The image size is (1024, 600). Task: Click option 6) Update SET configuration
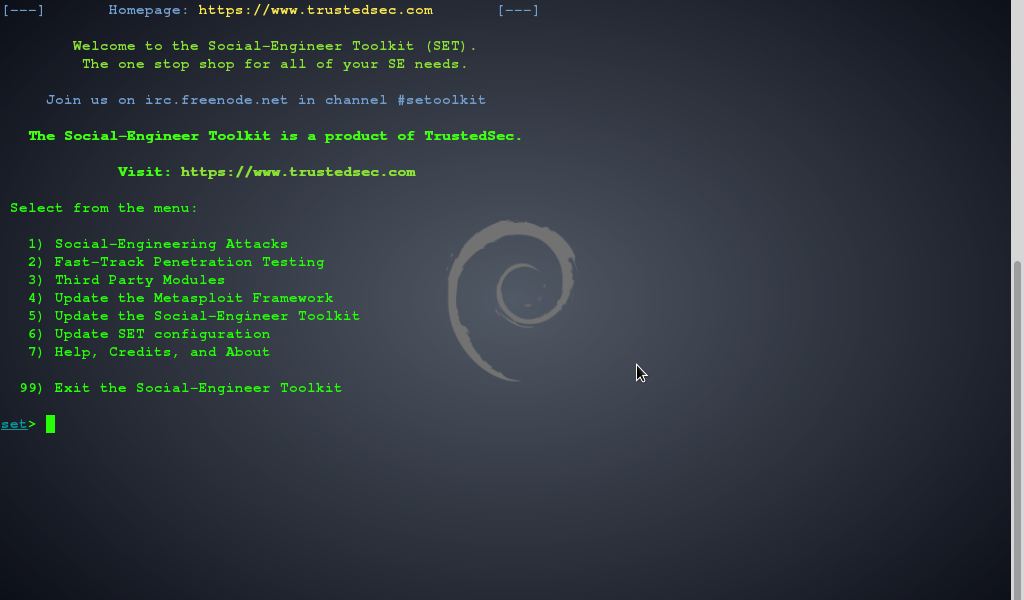150,334
